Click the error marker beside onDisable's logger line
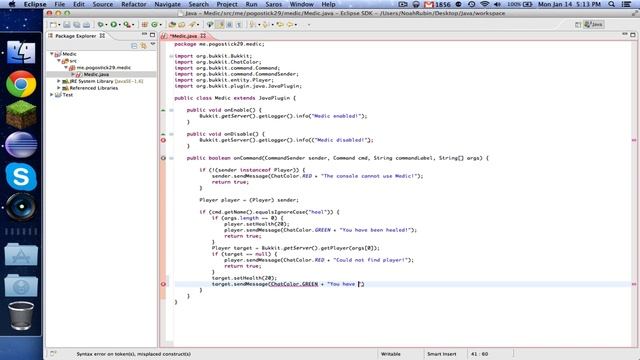 point(163,140)
